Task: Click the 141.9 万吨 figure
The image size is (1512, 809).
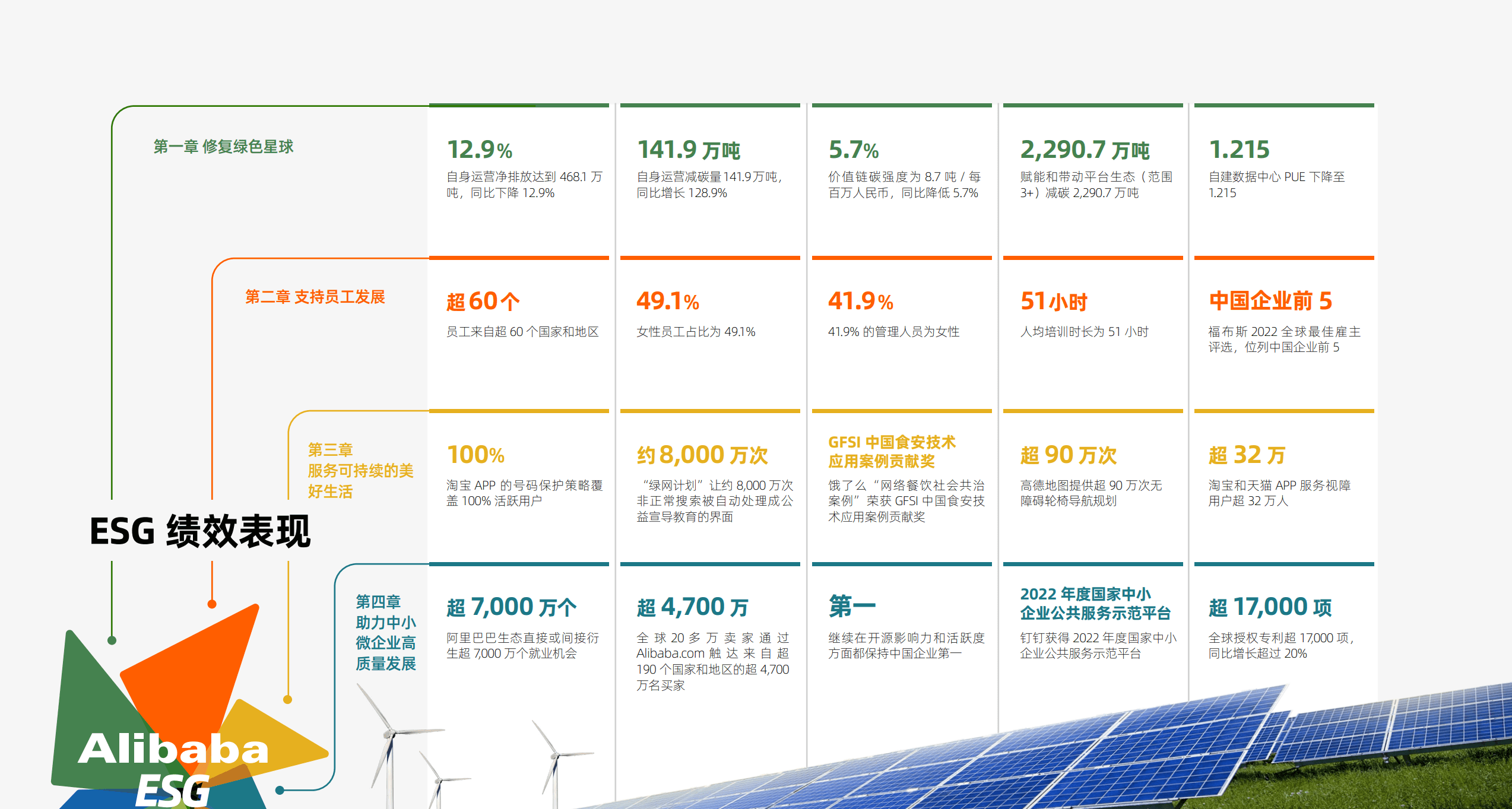Action: pos(689,150)
